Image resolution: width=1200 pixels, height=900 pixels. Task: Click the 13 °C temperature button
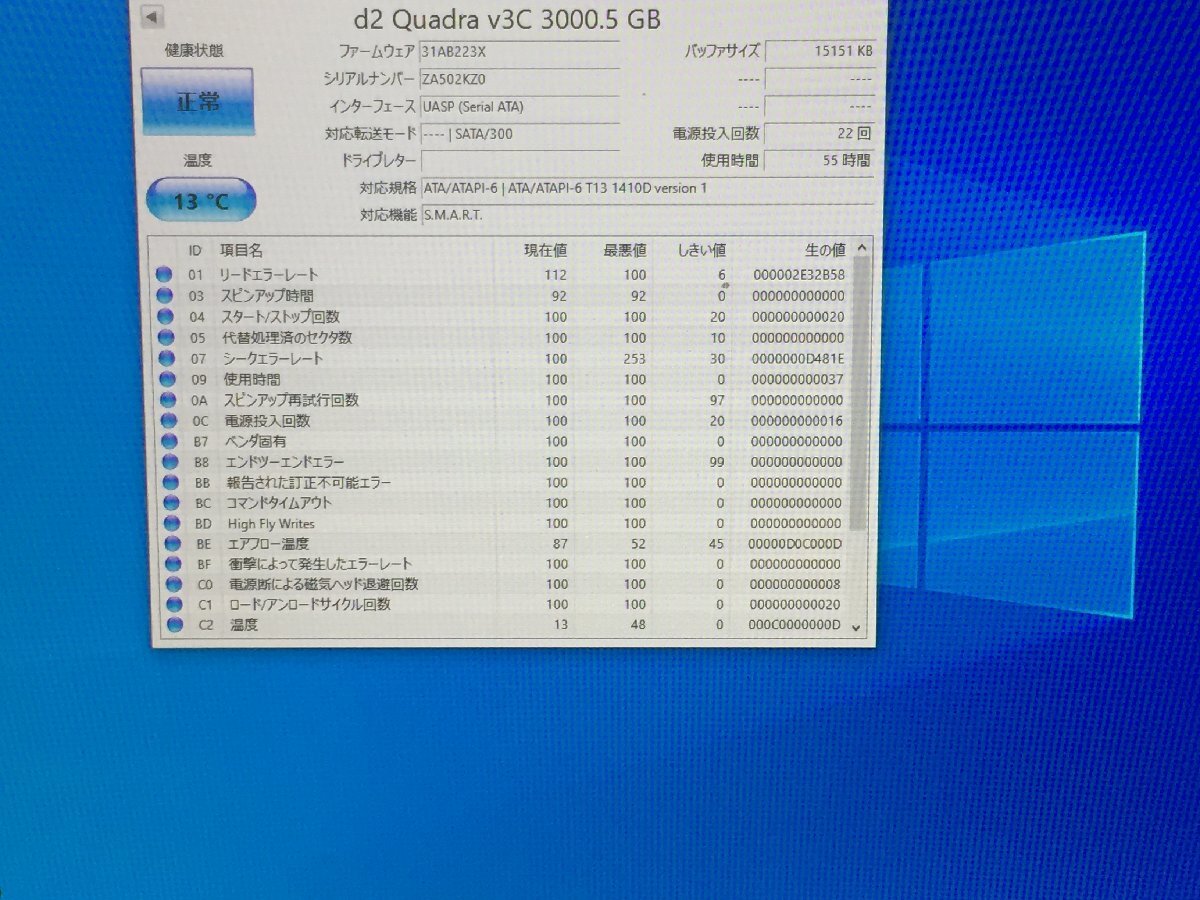(x=201, y=201)
